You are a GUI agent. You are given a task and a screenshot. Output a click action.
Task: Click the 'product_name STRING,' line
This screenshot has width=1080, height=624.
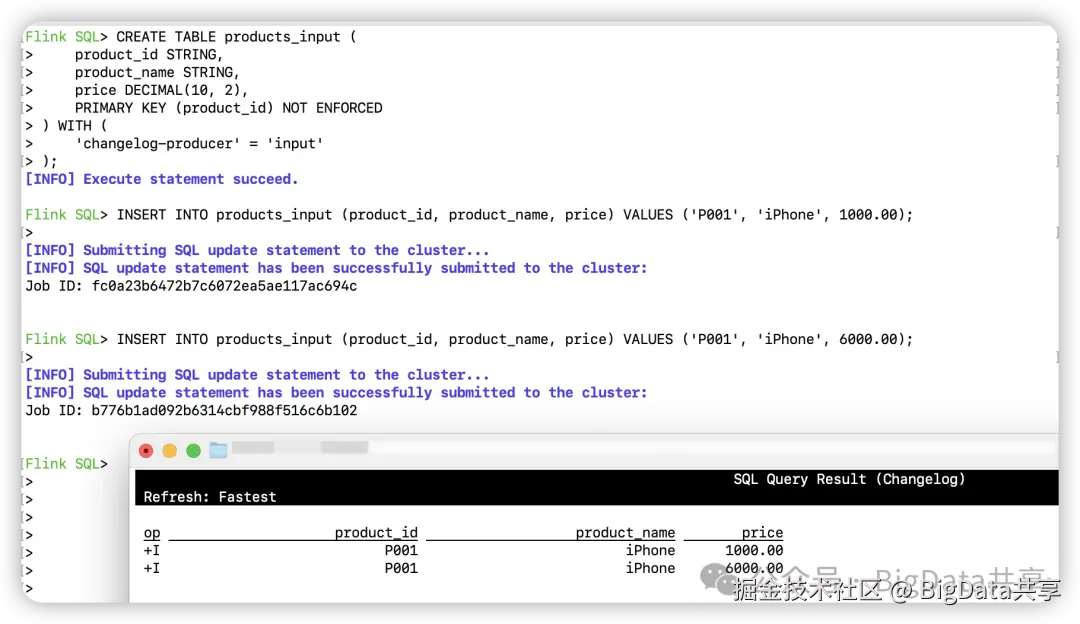[x=158, y=72]
